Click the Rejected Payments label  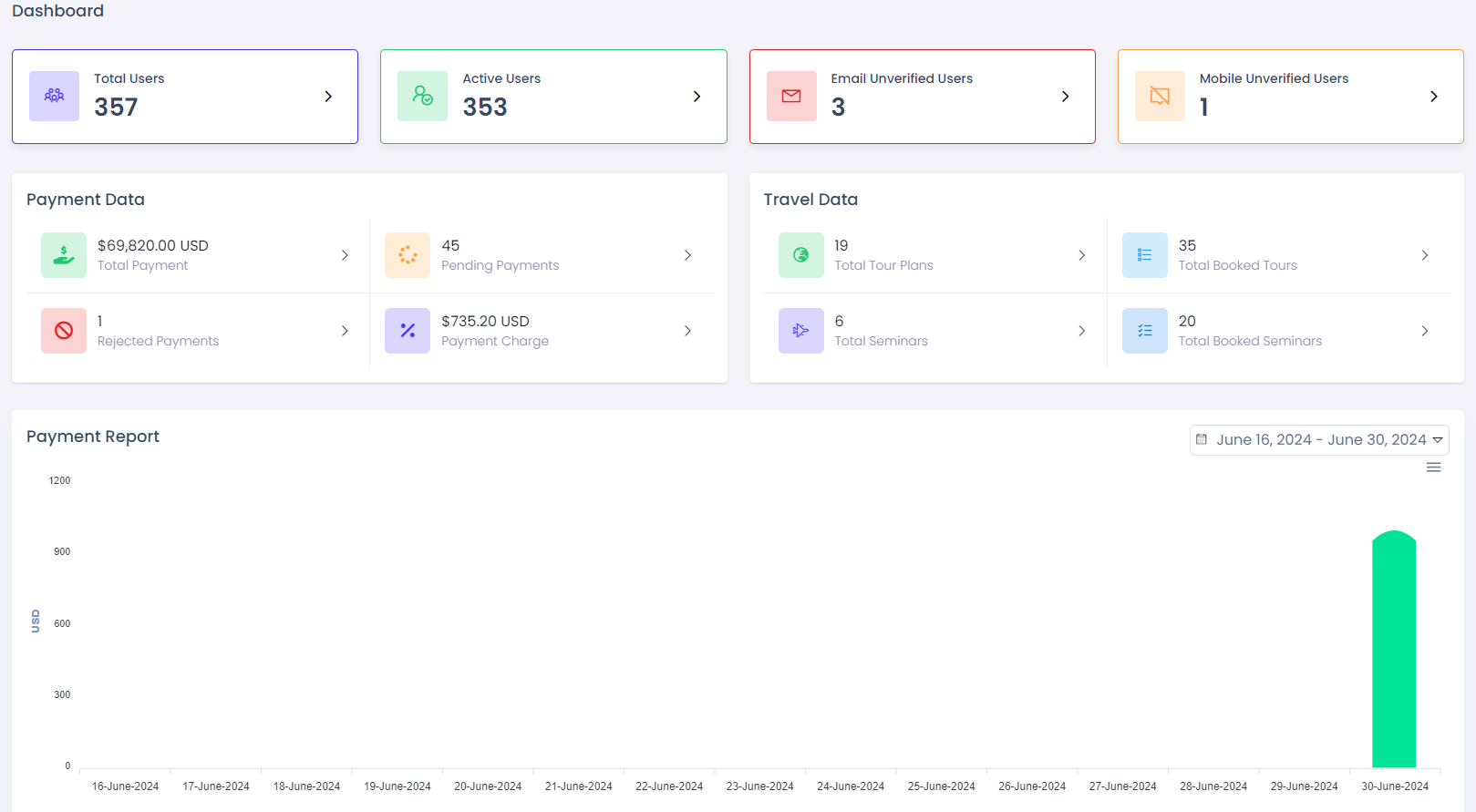coord(159,341)
